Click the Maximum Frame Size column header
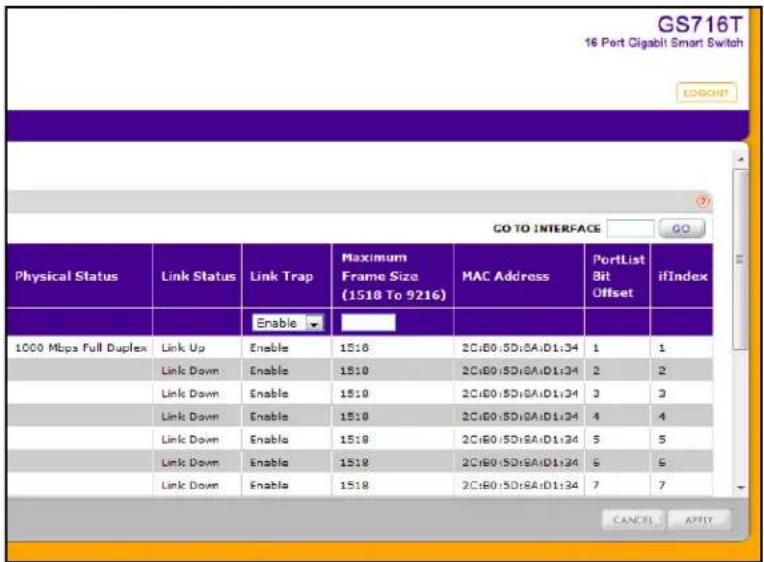Viewport: 764px width, 562px height. (x=394, y=276)
